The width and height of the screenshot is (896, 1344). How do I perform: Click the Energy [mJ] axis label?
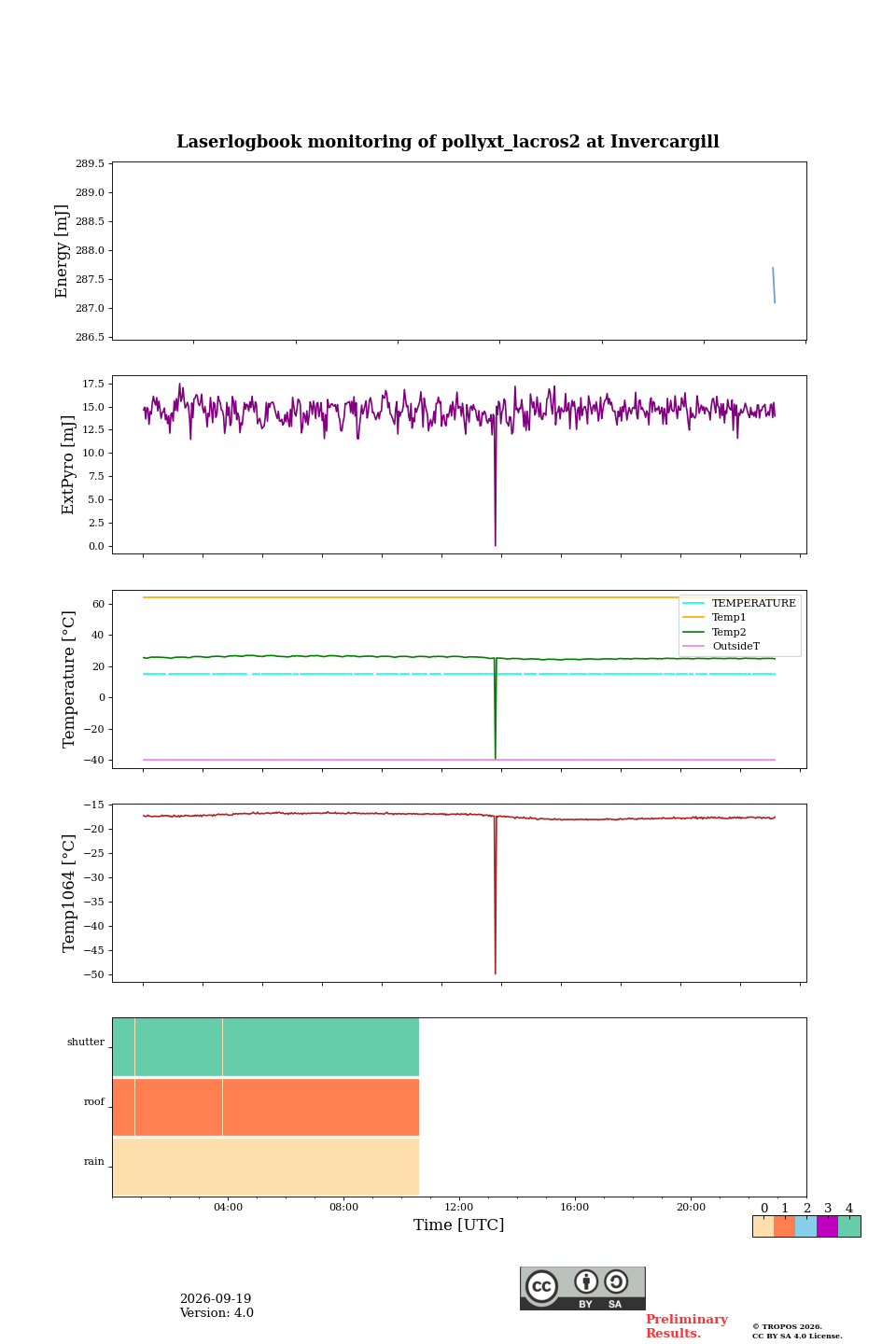63,251
